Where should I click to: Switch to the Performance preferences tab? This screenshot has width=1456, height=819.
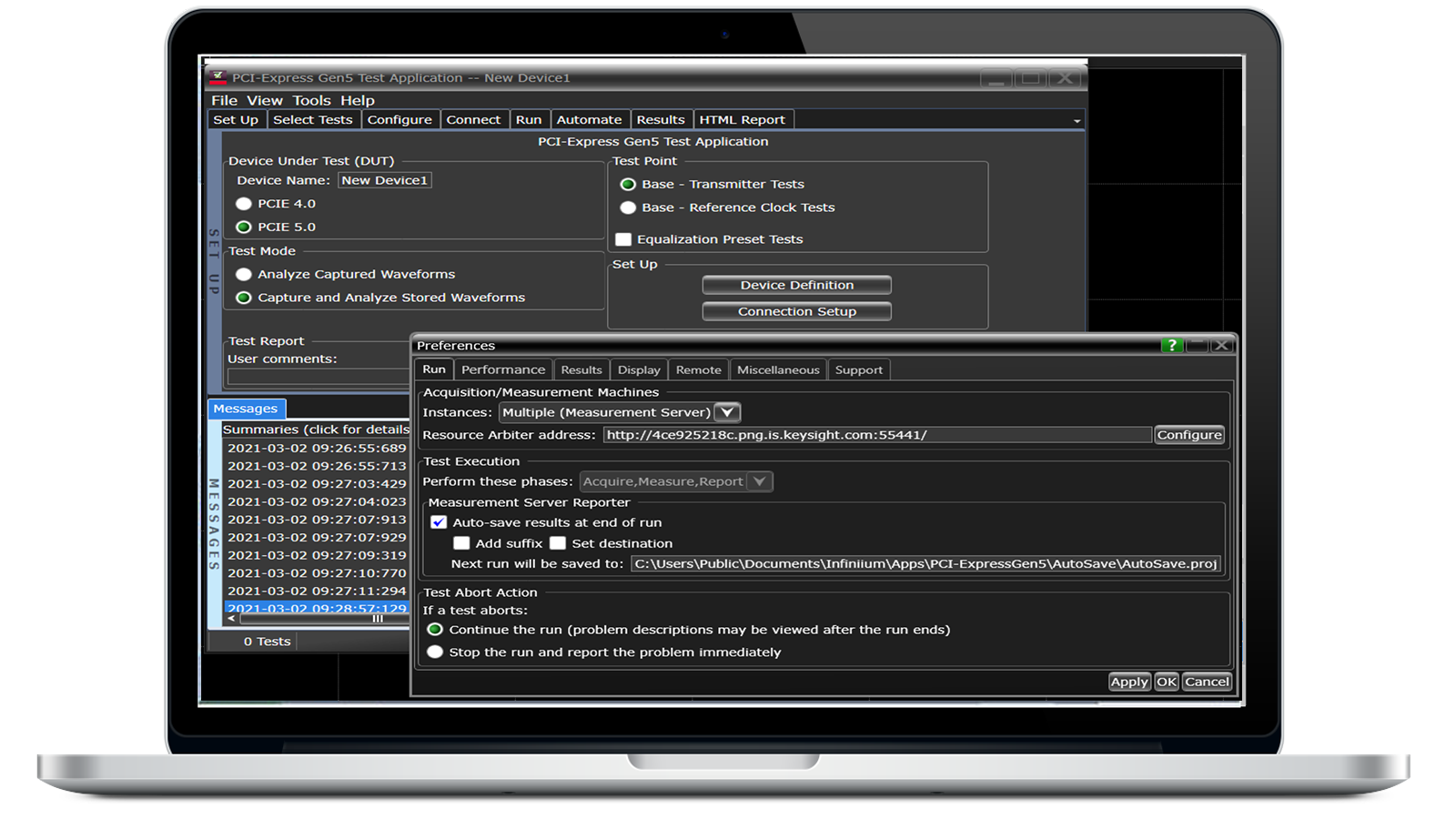pos(503,369)
